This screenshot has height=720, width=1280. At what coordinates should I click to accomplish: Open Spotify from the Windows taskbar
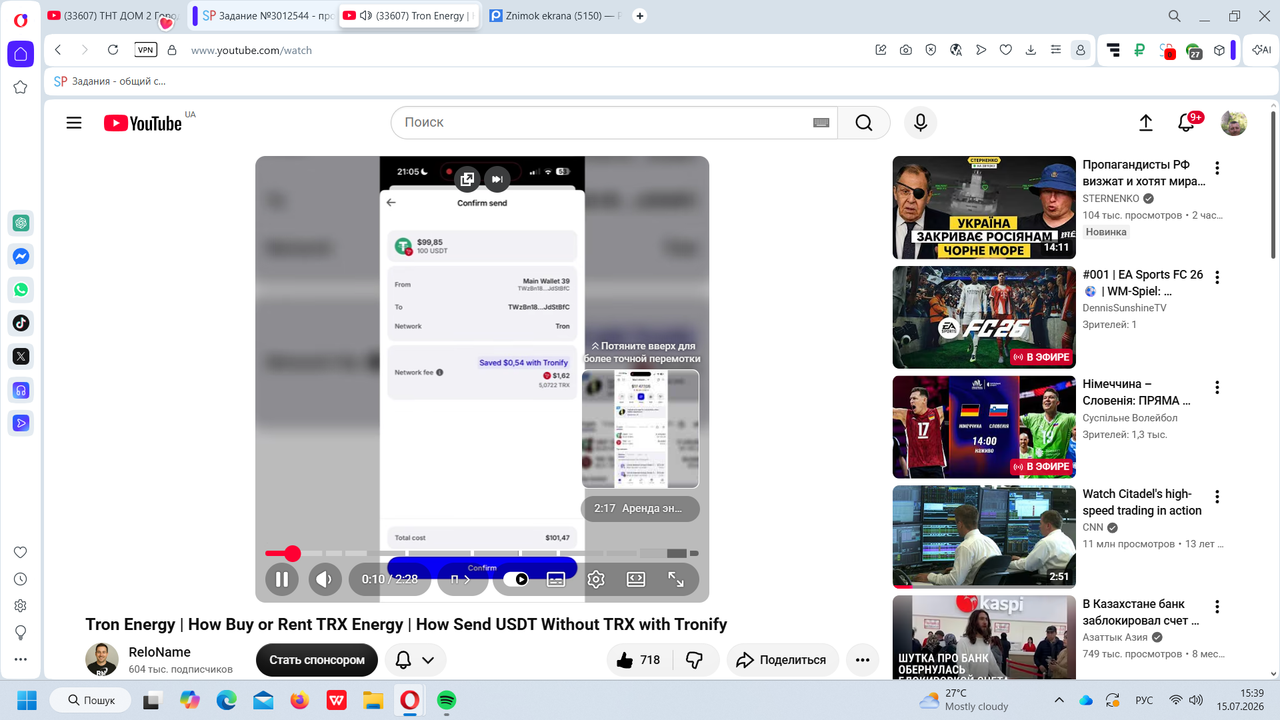[x=446, y=700]
